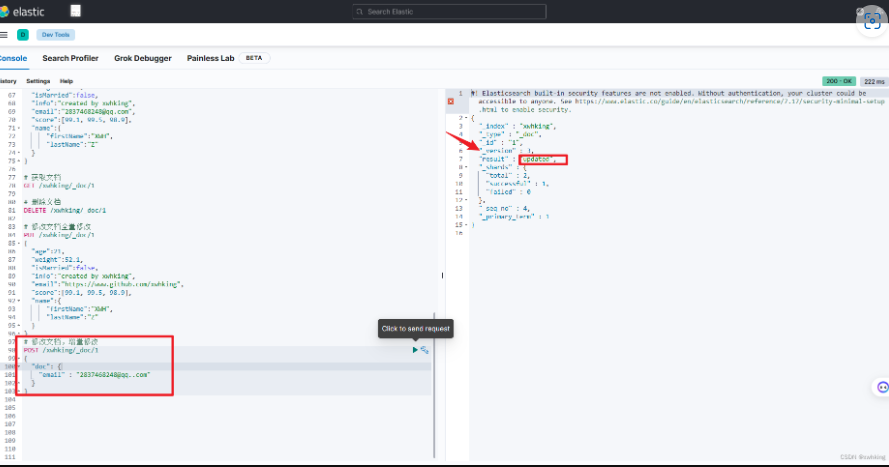
Task: Click the red warning marker in response gutter
Action: (451, 101)
